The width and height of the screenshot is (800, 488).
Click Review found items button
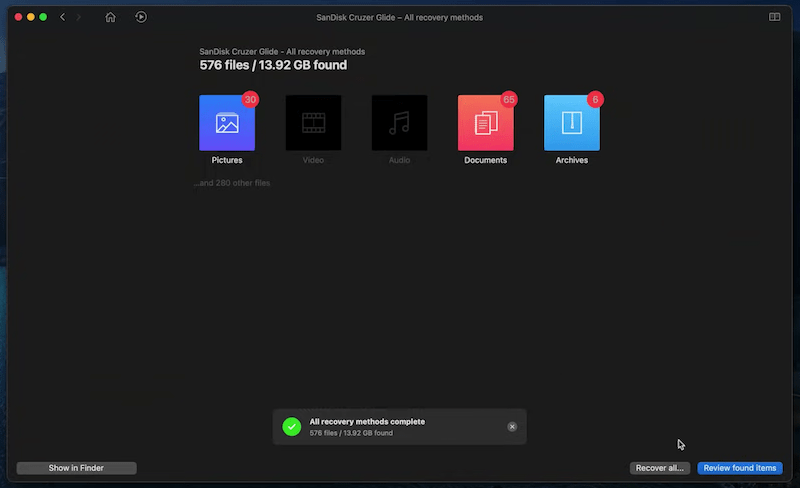tap(739, 468)
